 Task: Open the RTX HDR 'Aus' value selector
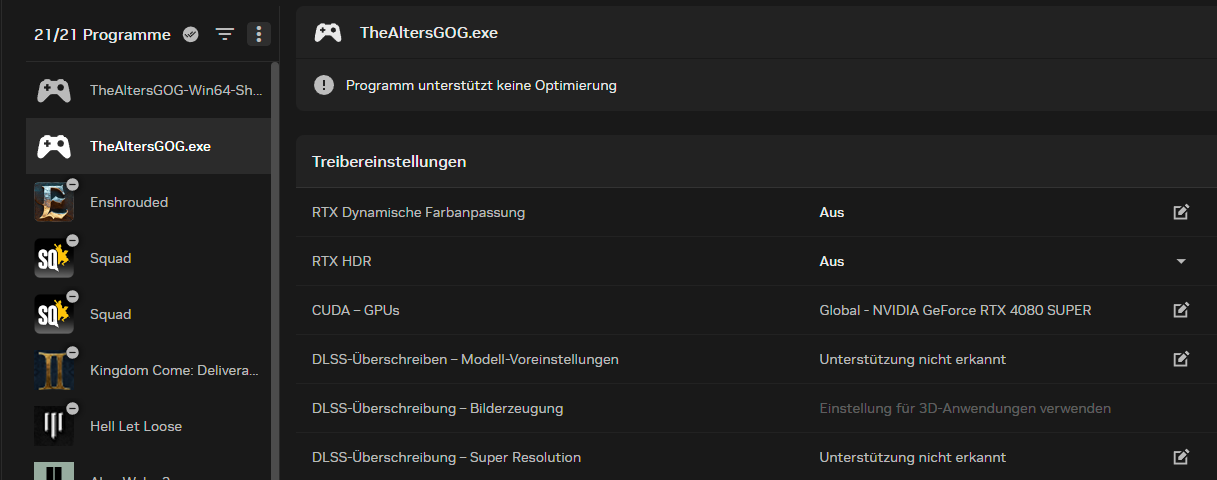point(832,261)
